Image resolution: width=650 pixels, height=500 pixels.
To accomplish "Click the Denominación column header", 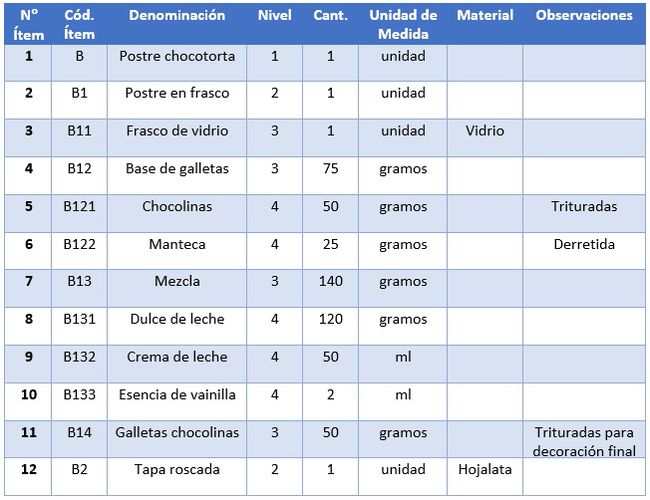I will [x=177, y=24].
